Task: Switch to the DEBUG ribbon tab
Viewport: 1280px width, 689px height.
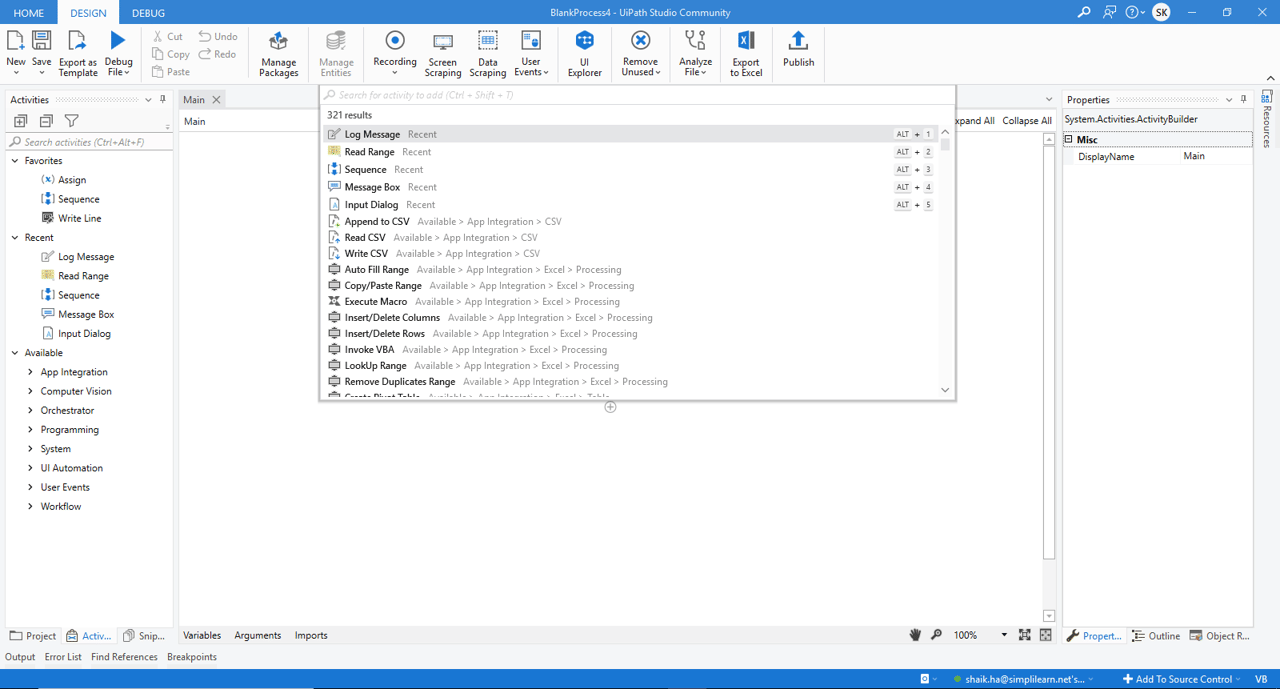Action: [x=148, y=13]
